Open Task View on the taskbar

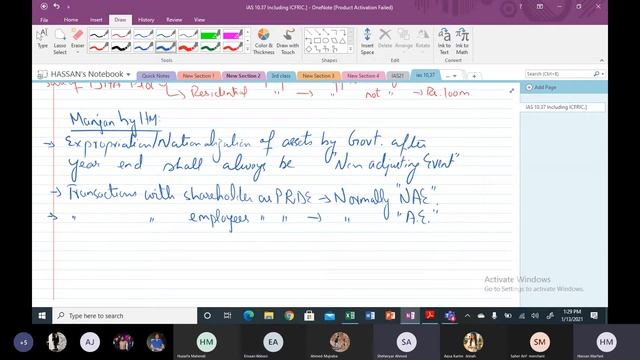pyautogui.click(x=228, y=316)
